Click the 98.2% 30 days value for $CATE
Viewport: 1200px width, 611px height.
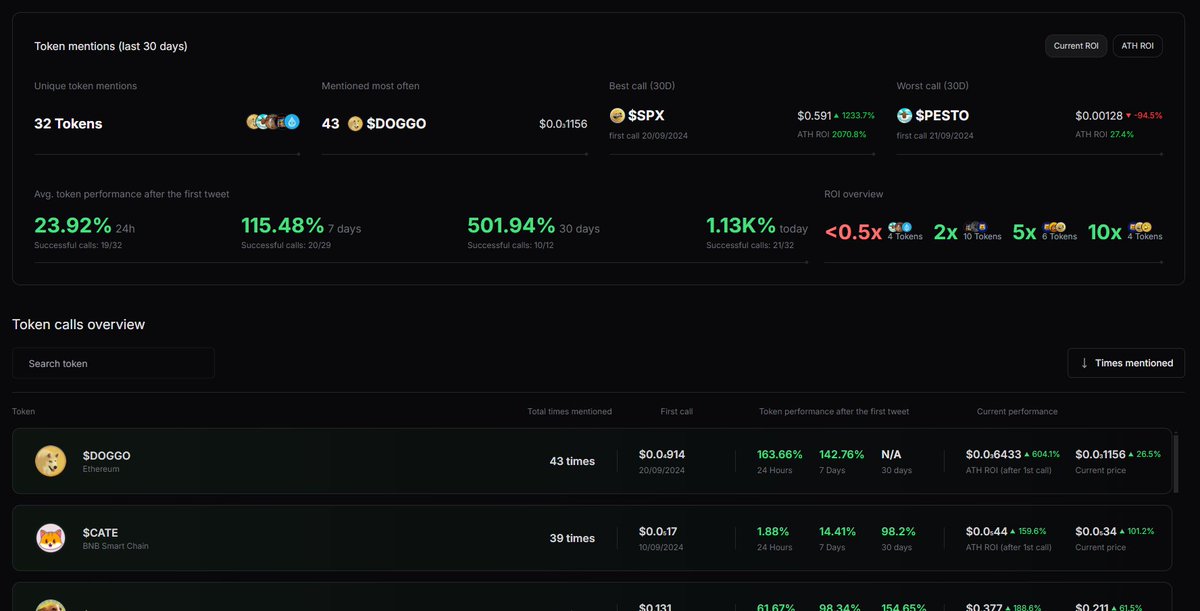(898, 531)
